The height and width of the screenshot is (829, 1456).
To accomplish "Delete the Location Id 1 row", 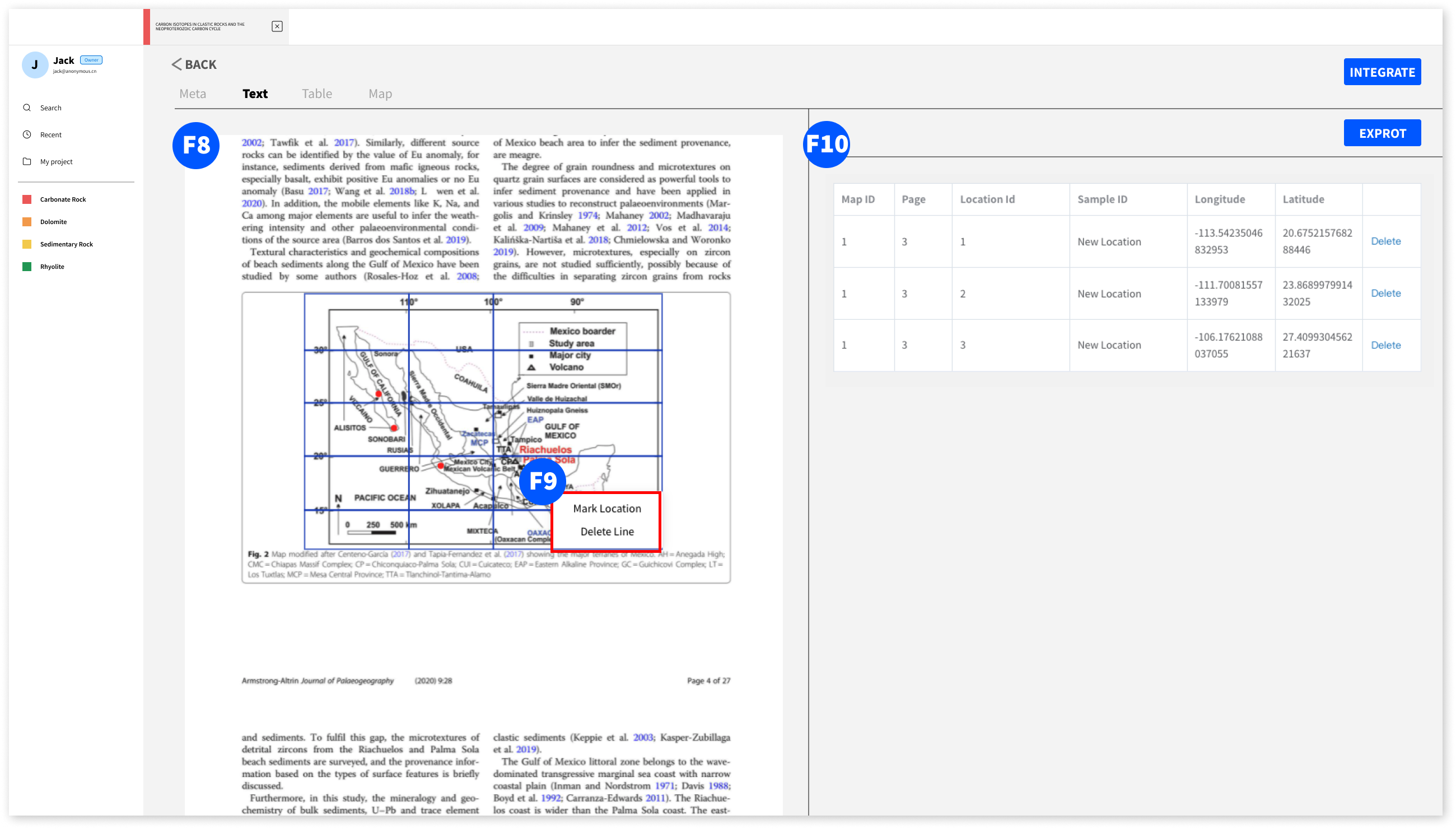I will (1385, 241).
